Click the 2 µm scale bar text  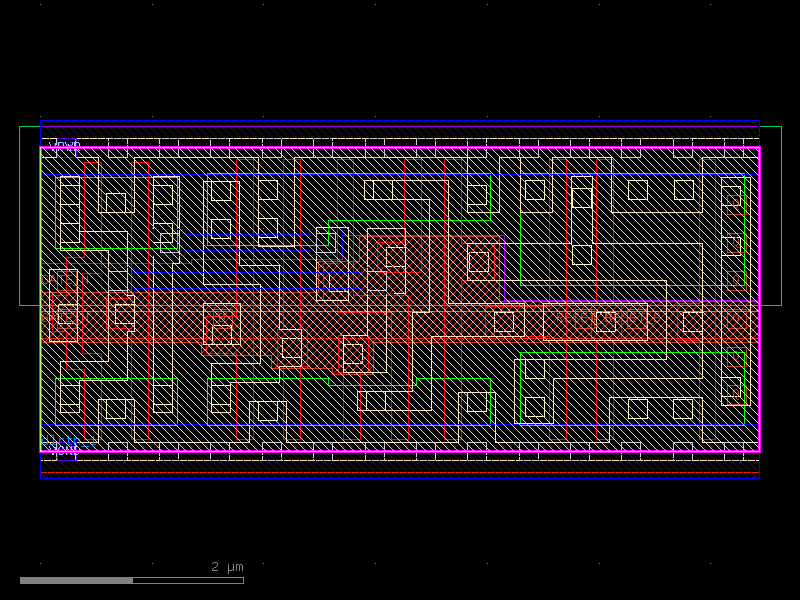227,567
